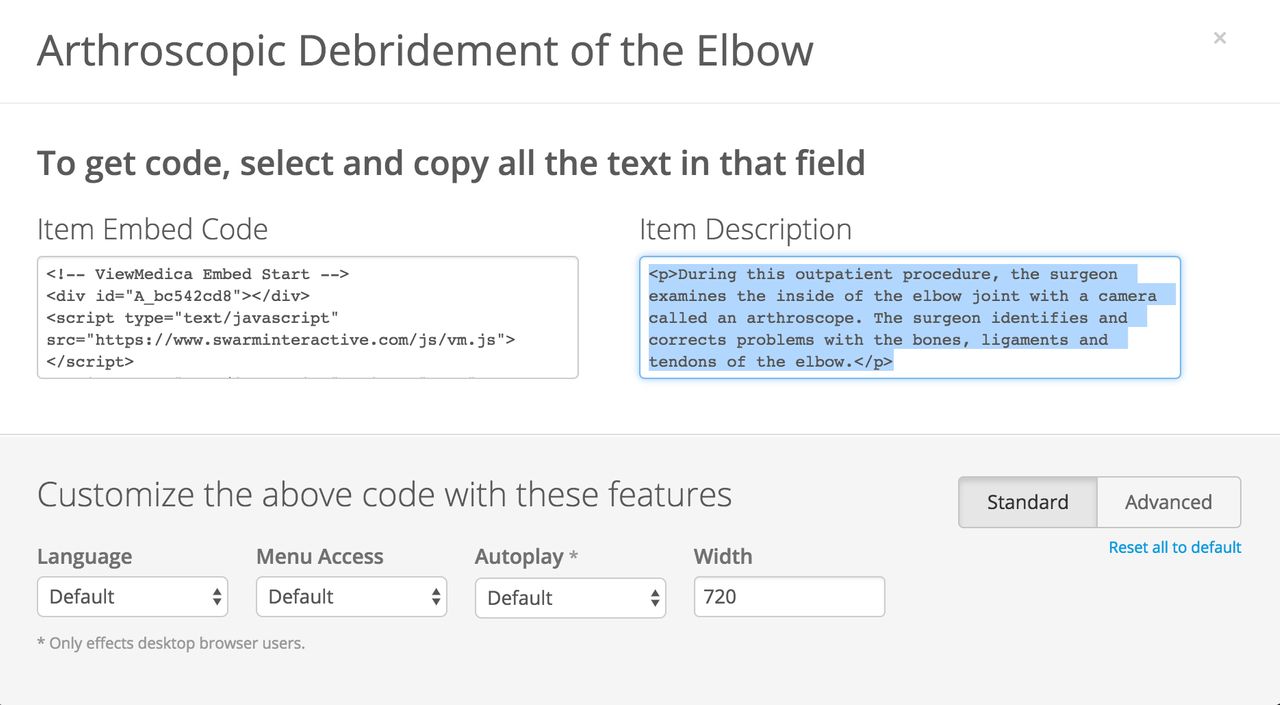
Task: Click the Item Embed Code label
Action: click(152, 229)
